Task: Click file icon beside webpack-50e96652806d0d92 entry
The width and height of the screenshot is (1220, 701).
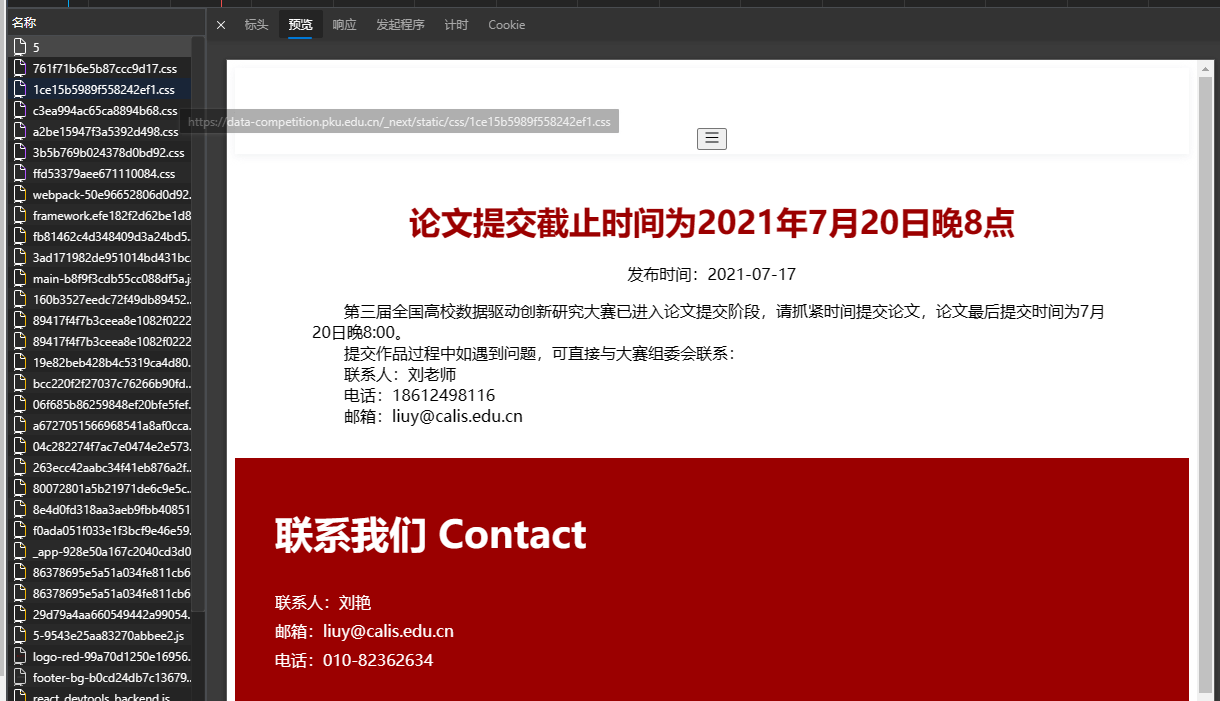Action: (19, 195)
